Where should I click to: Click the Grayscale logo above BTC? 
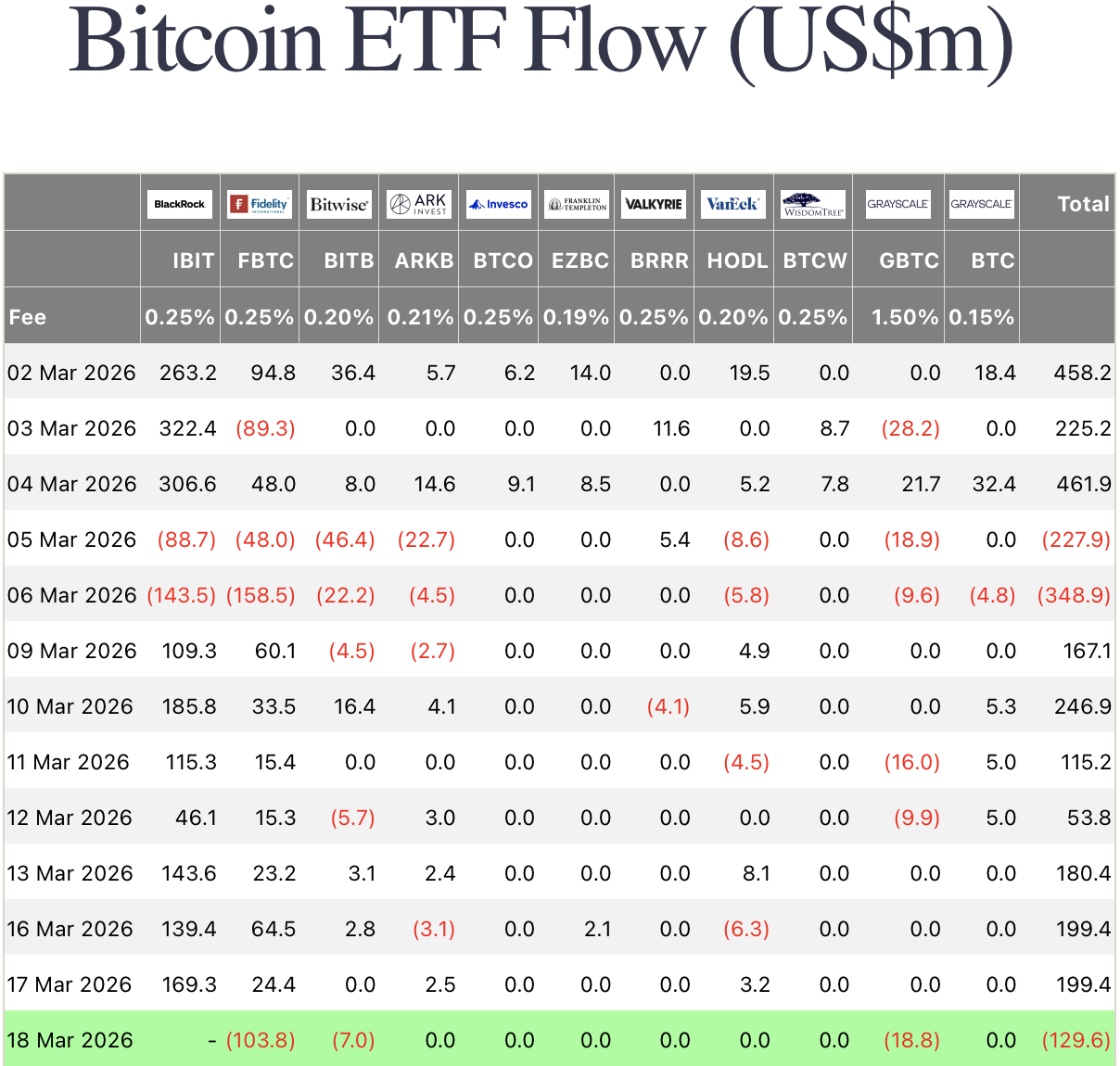coord(981,204)
